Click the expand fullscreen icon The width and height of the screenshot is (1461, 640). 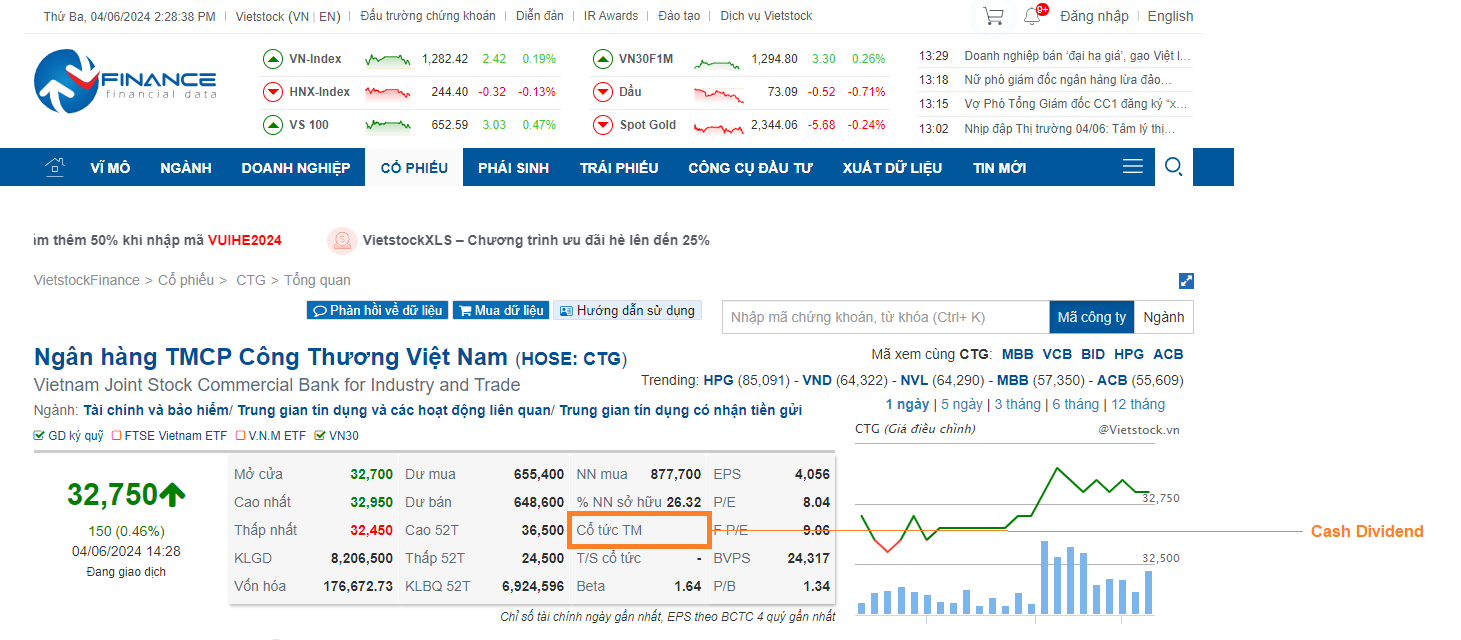1186,281
